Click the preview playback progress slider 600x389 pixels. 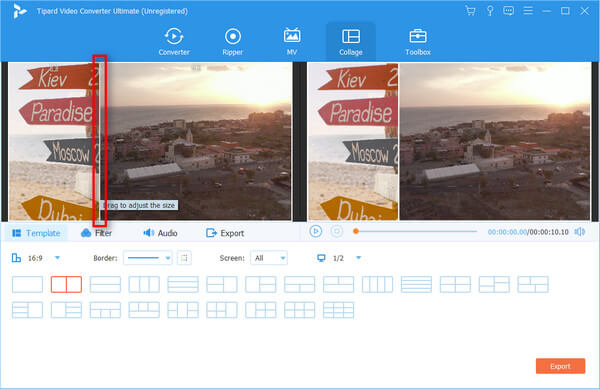tap(415, 231)
